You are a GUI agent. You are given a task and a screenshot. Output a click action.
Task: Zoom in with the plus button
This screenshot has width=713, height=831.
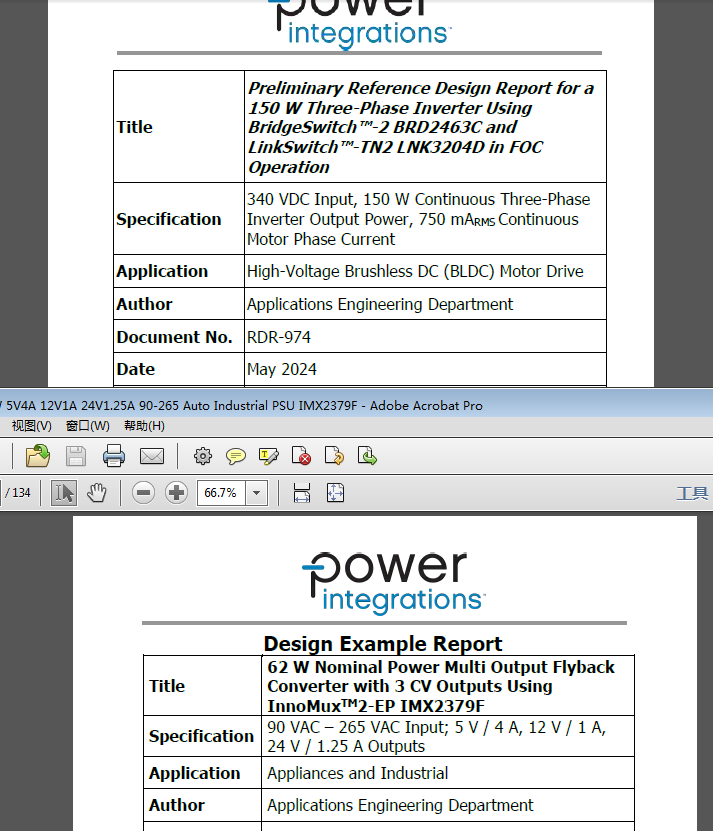click(176, 493)
